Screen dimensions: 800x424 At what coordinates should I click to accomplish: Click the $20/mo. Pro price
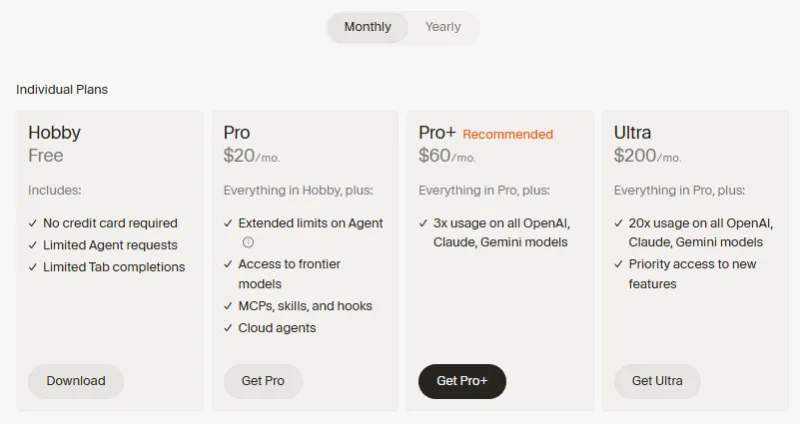coord(252,155)
